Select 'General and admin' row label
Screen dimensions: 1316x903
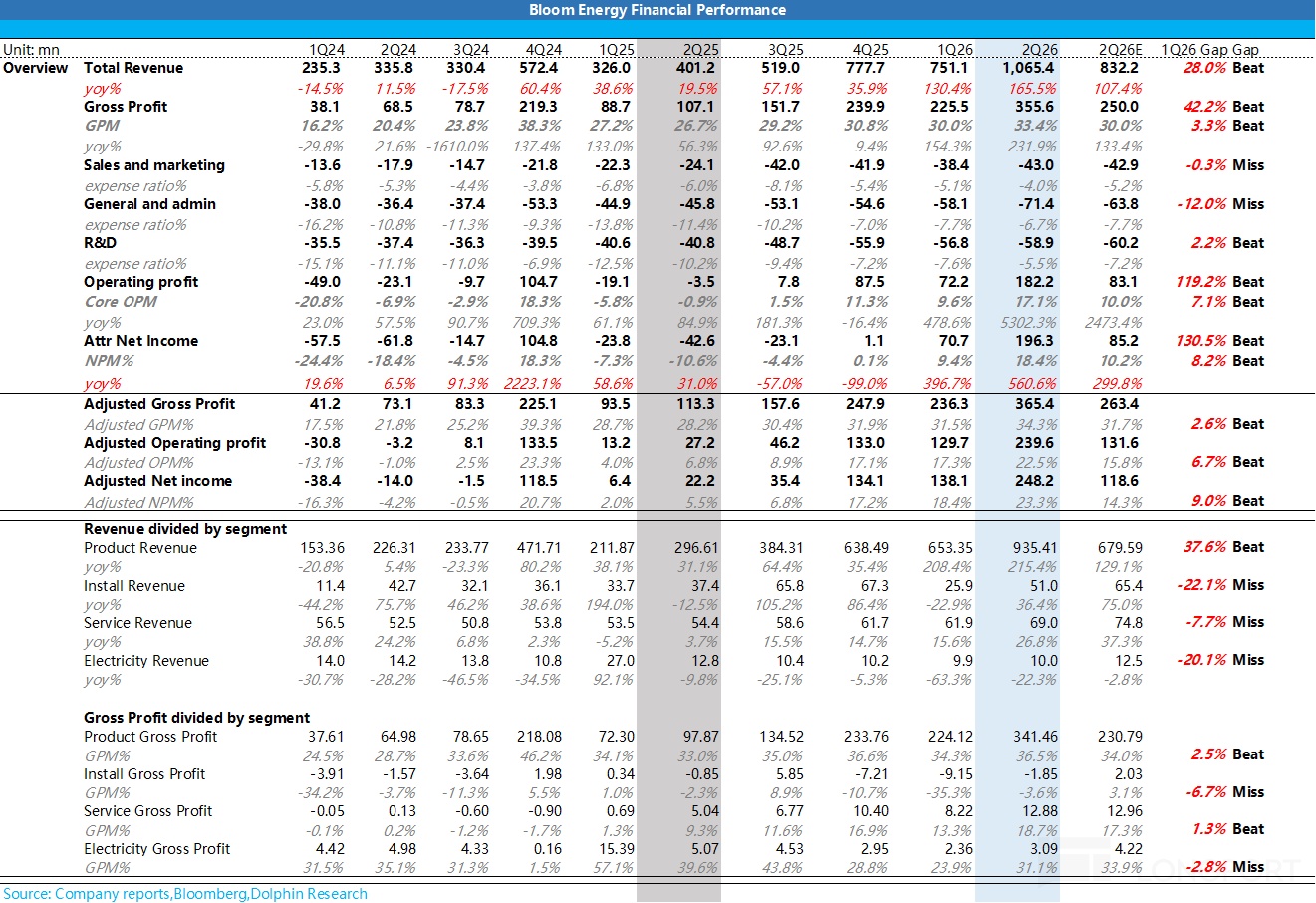149,204
